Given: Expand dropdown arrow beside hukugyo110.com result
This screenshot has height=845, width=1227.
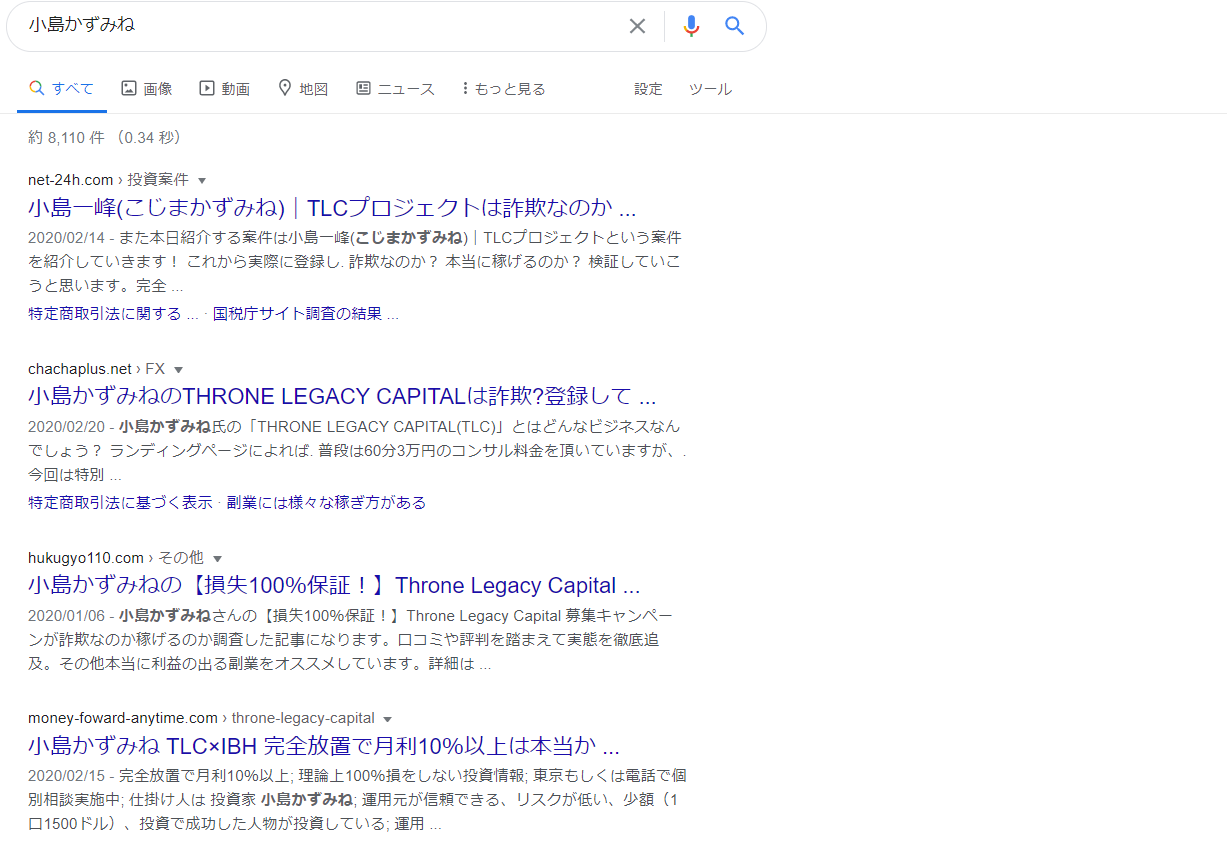Looking at the screenshot, I should (217, 559).
